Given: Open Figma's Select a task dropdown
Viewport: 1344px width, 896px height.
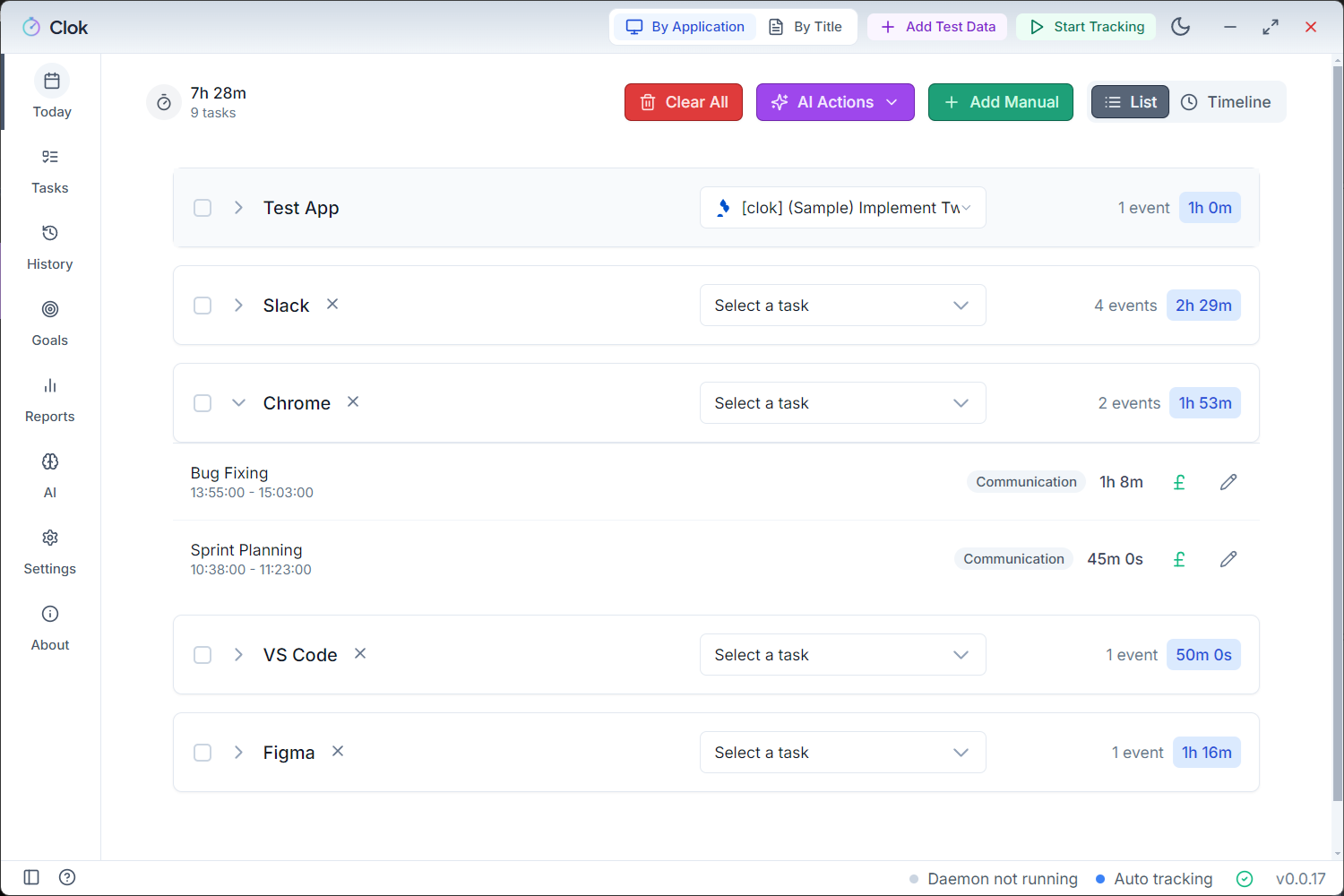Looking at the screenshot, I should [x=843, y=753].
